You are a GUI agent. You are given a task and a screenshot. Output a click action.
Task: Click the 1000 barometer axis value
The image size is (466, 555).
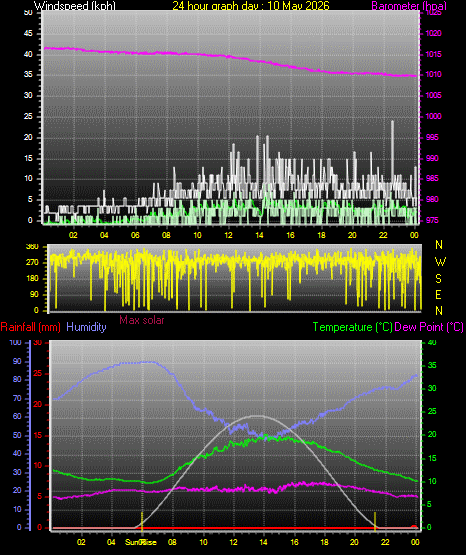pos(433,116)
